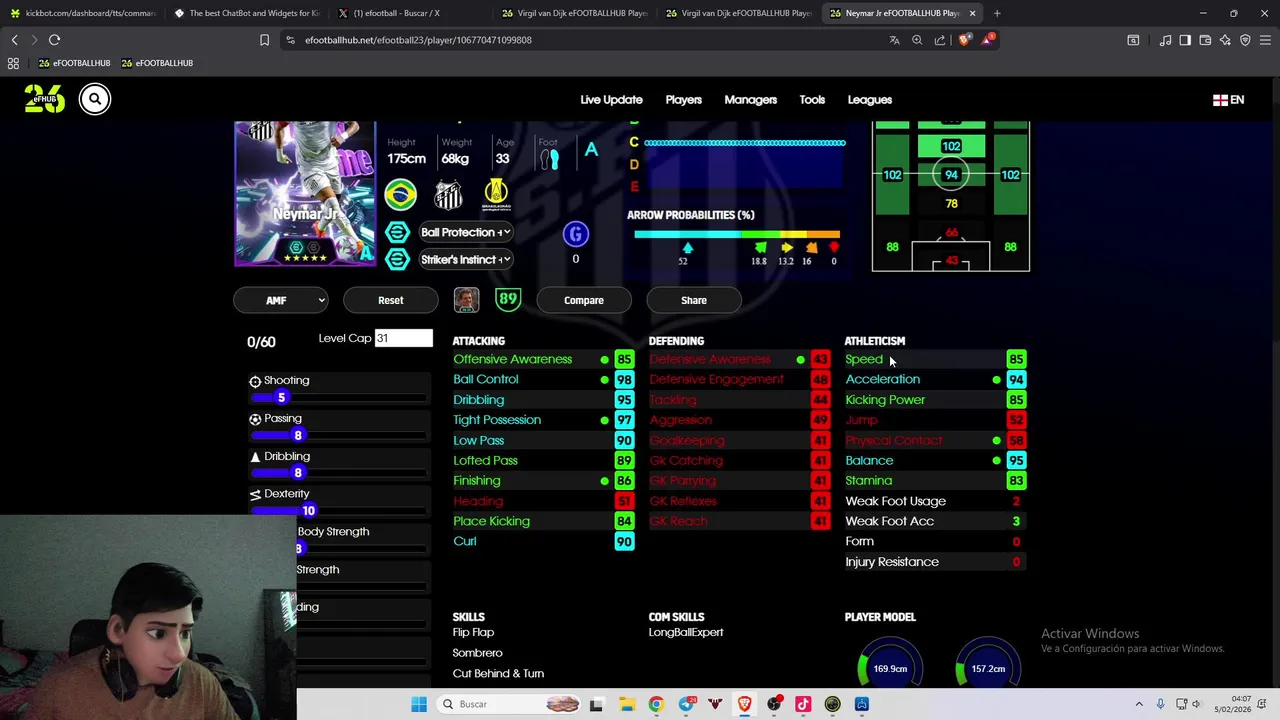Viewport: 1280px width, 720px height.
Task: Click the blue G booster circle icon
Action: click(x=575, y=234)
